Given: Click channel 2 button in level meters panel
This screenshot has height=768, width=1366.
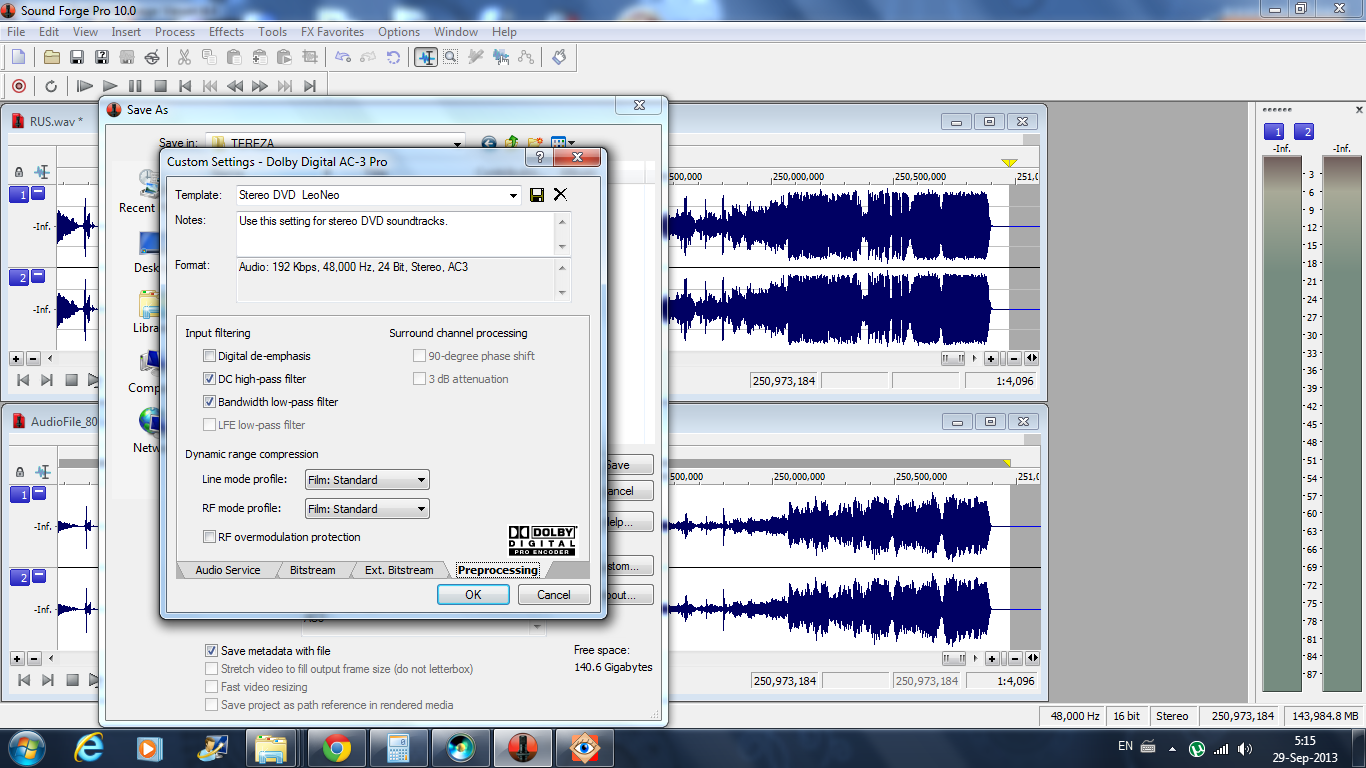Looking at the screenshot, I should tap(1304, 132).
